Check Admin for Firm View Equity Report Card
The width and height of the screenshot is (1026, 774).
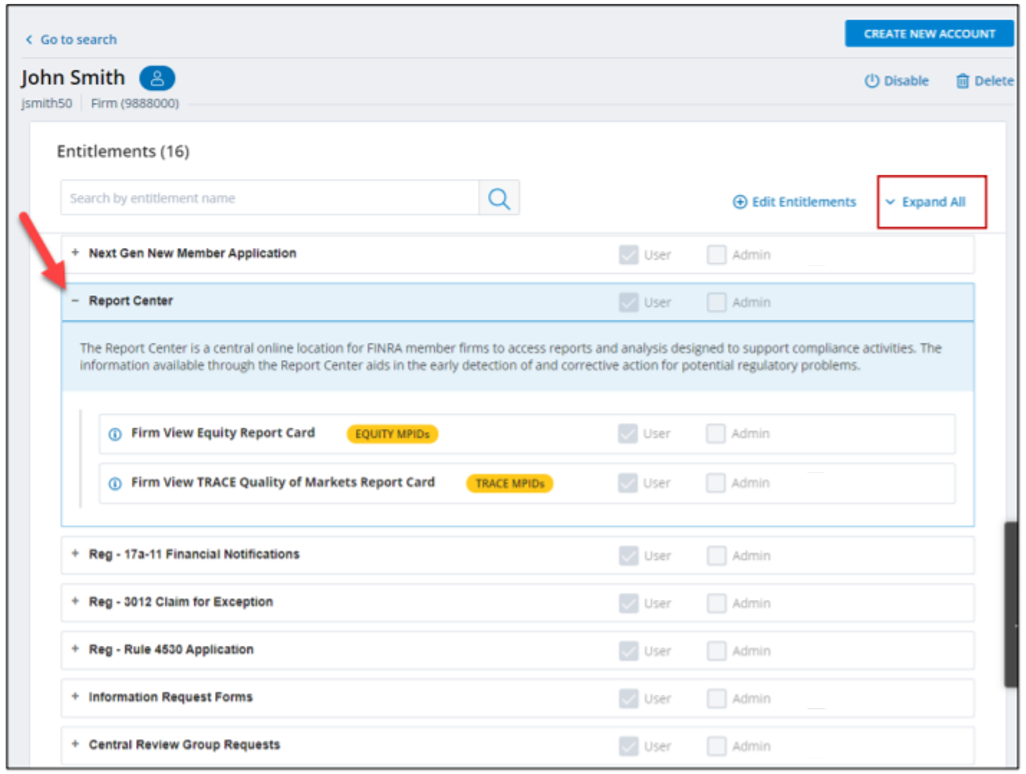(x=717, y=433)
